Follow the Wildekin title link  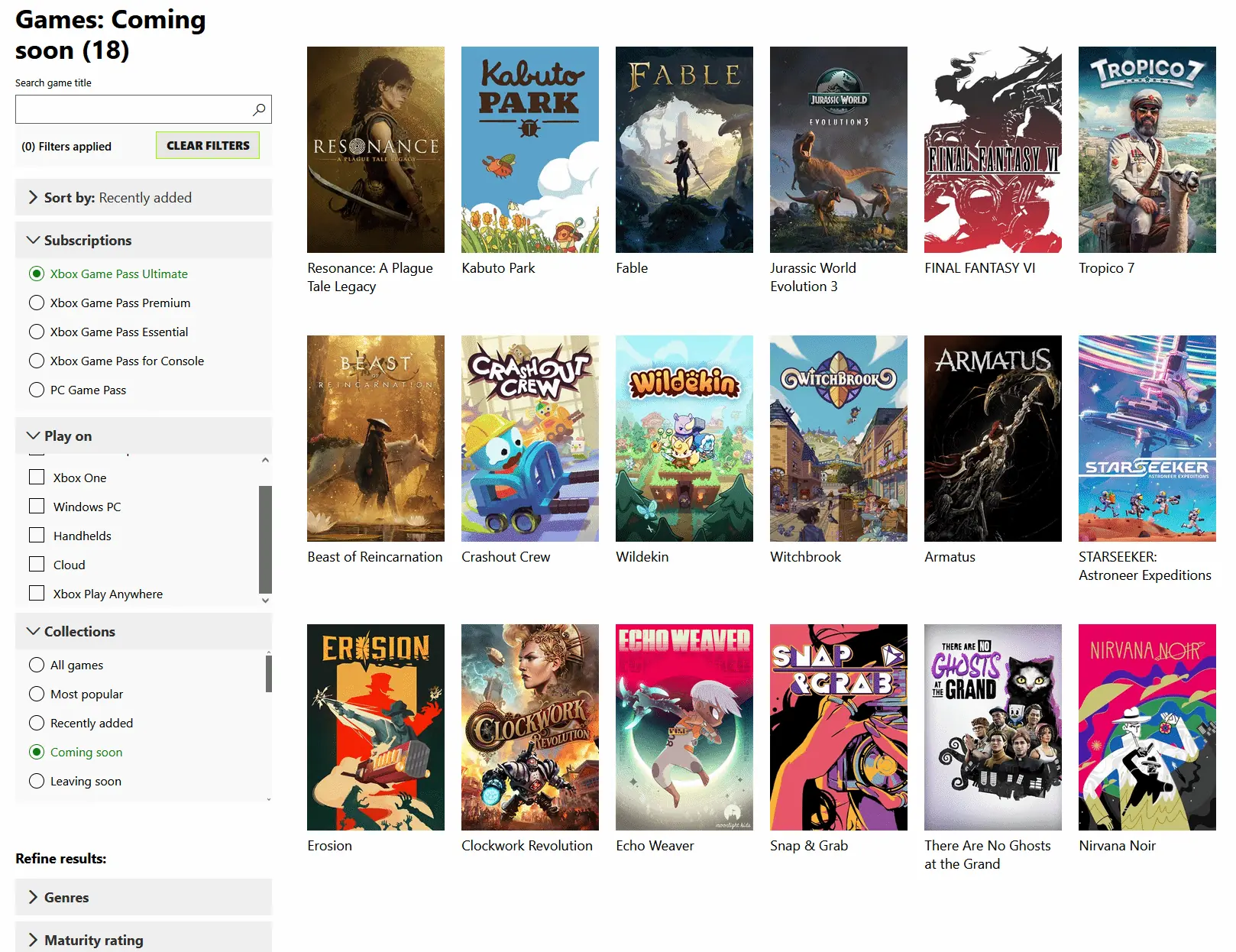click(642, 557)
